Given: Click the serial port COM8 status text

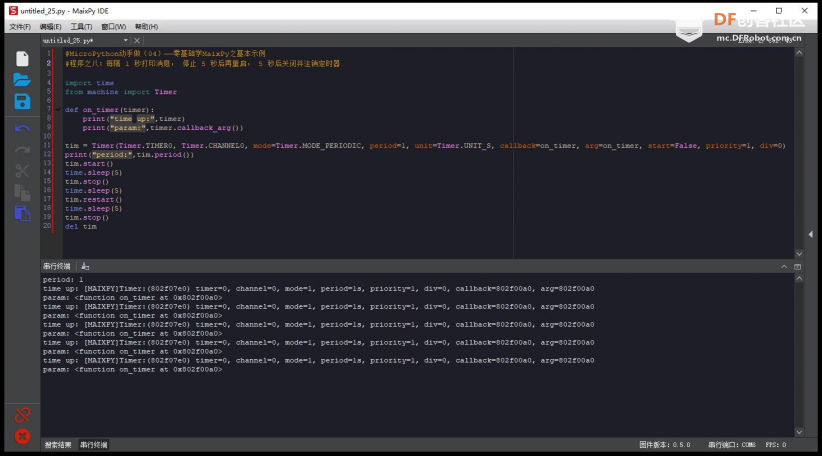Looking at the screenshot, I should tap(732, 445).
